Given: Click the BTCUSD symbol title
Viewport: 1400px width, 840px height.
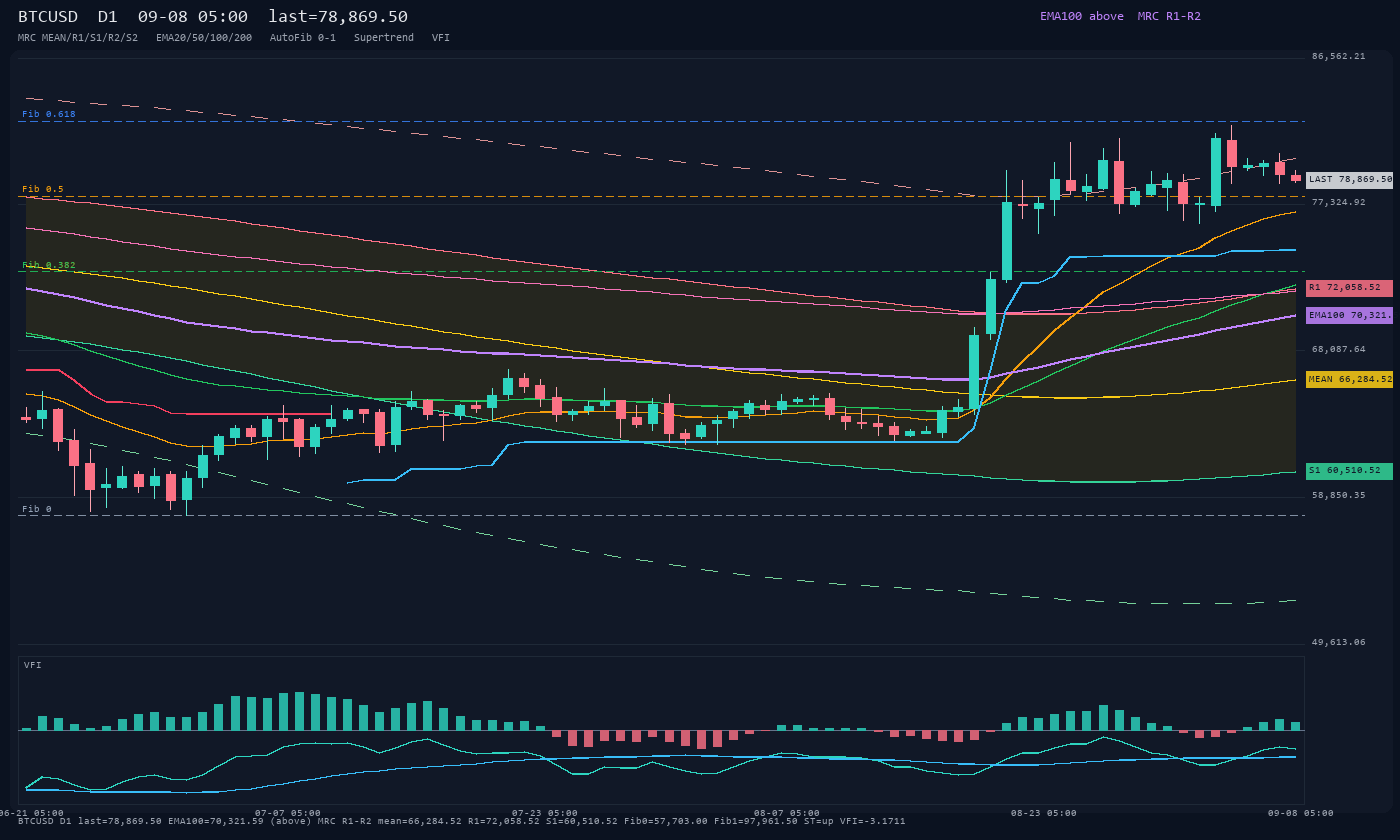Looking at the screenshot, I should tap(48, 17).
